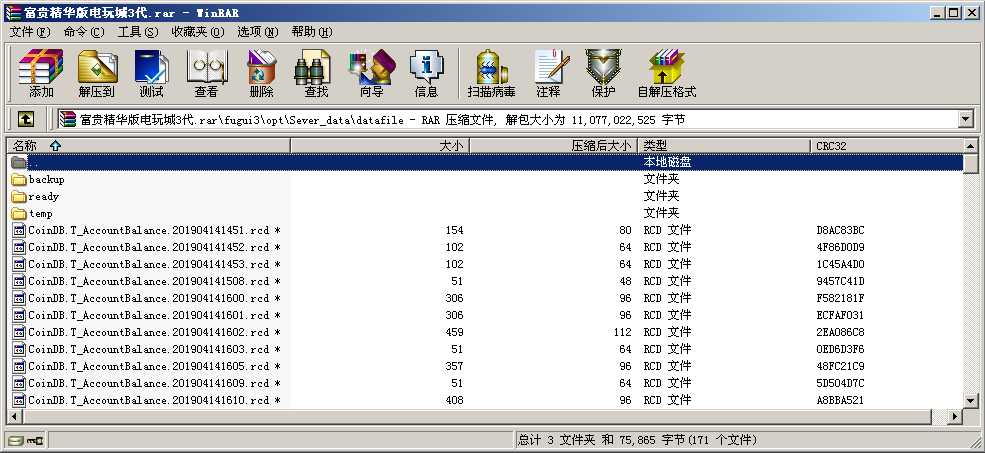Click the key password icon in status bar
Viewport: 985px width, 453px height.
[33, 440]
